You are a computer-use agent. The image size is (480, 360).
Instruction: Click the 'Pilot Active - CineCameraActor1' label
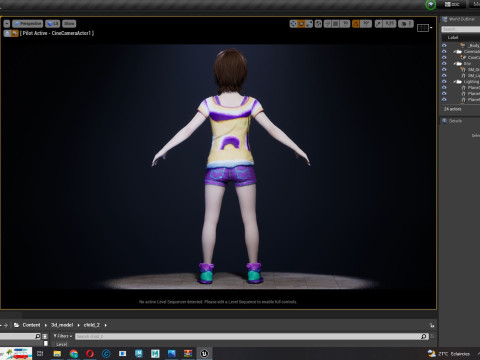click(x=57, y=33)
